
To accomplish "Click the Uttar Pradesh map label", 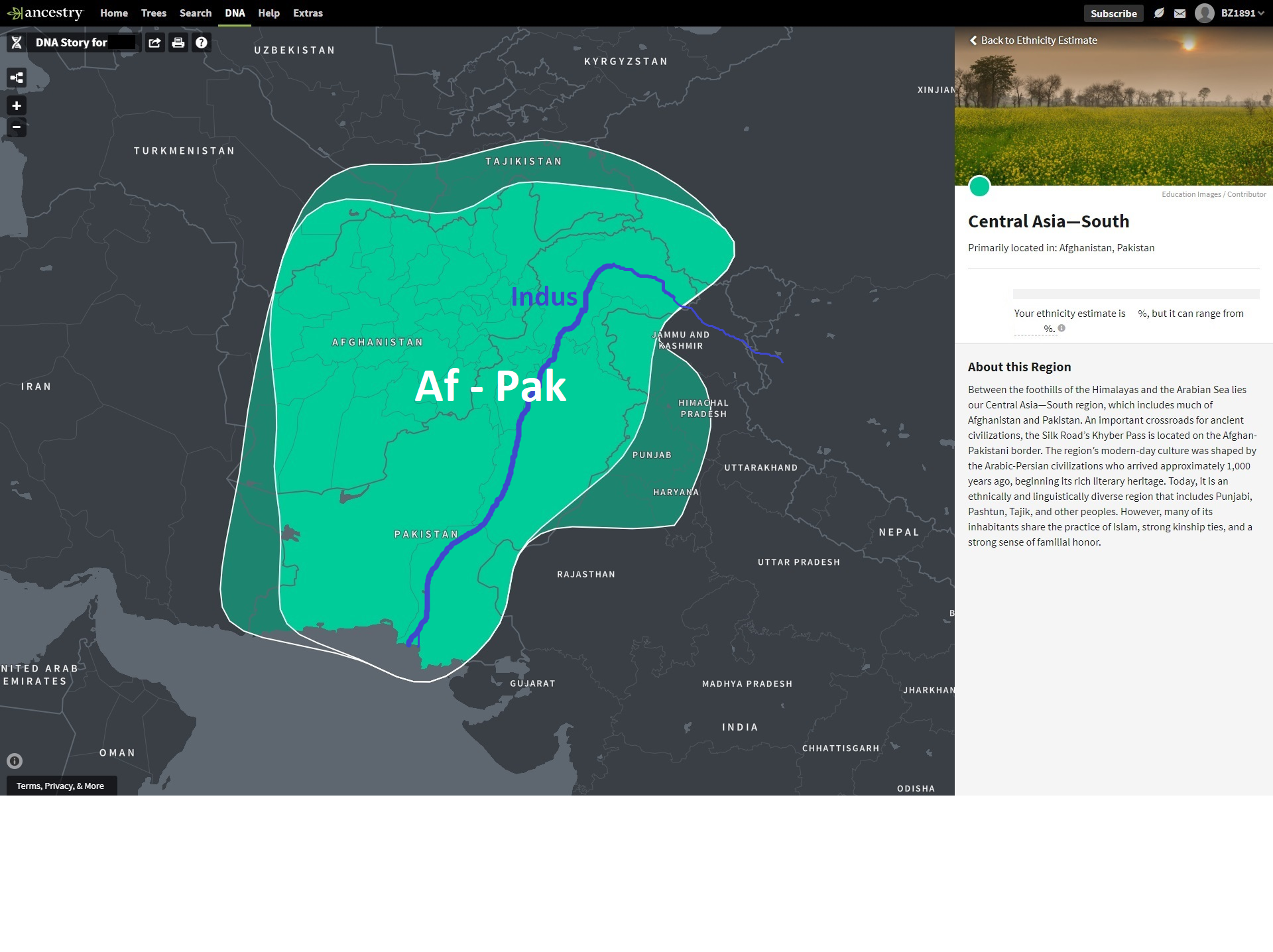I will [x=799, y=562].
